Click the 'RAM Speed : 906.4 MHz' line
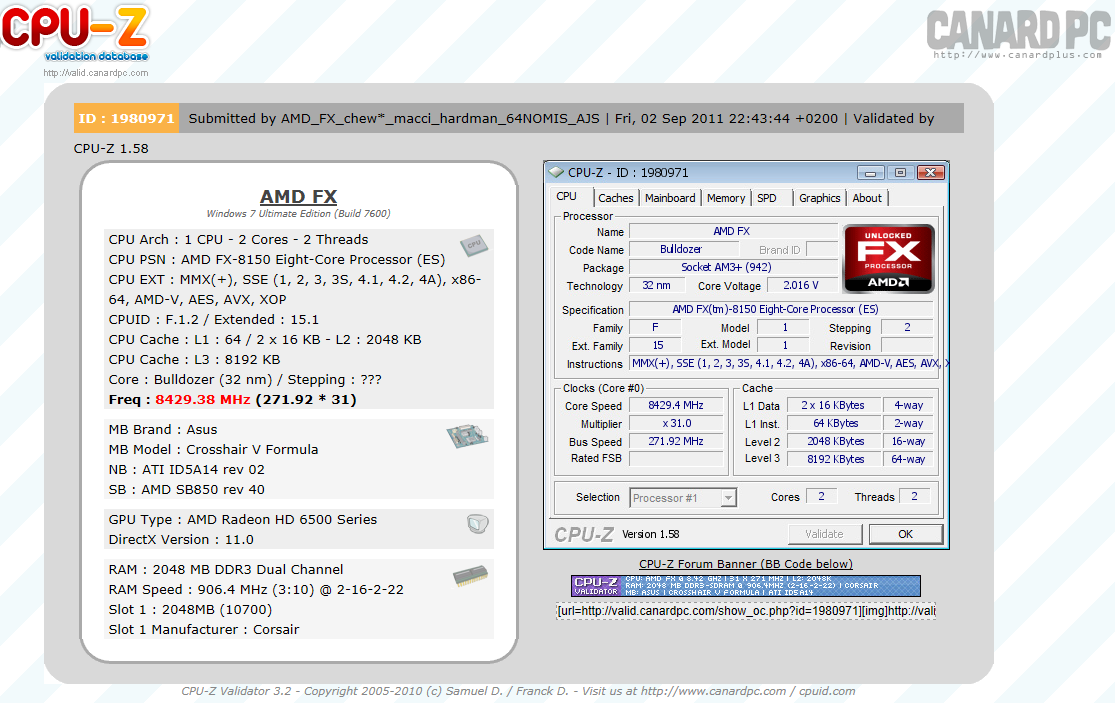Screen dimensions: 1115x703 [256, 589]
